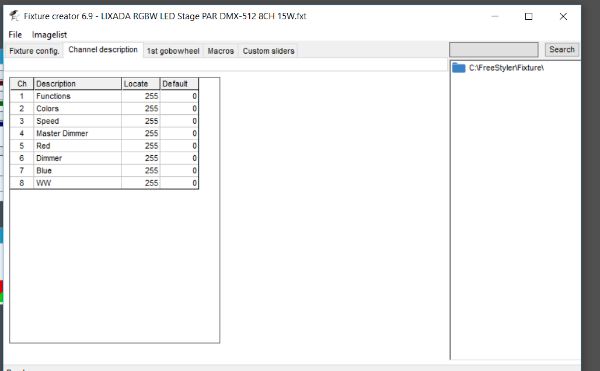Click the Description column header
Viewport: 600px width, 371px height.
[77, 84]
